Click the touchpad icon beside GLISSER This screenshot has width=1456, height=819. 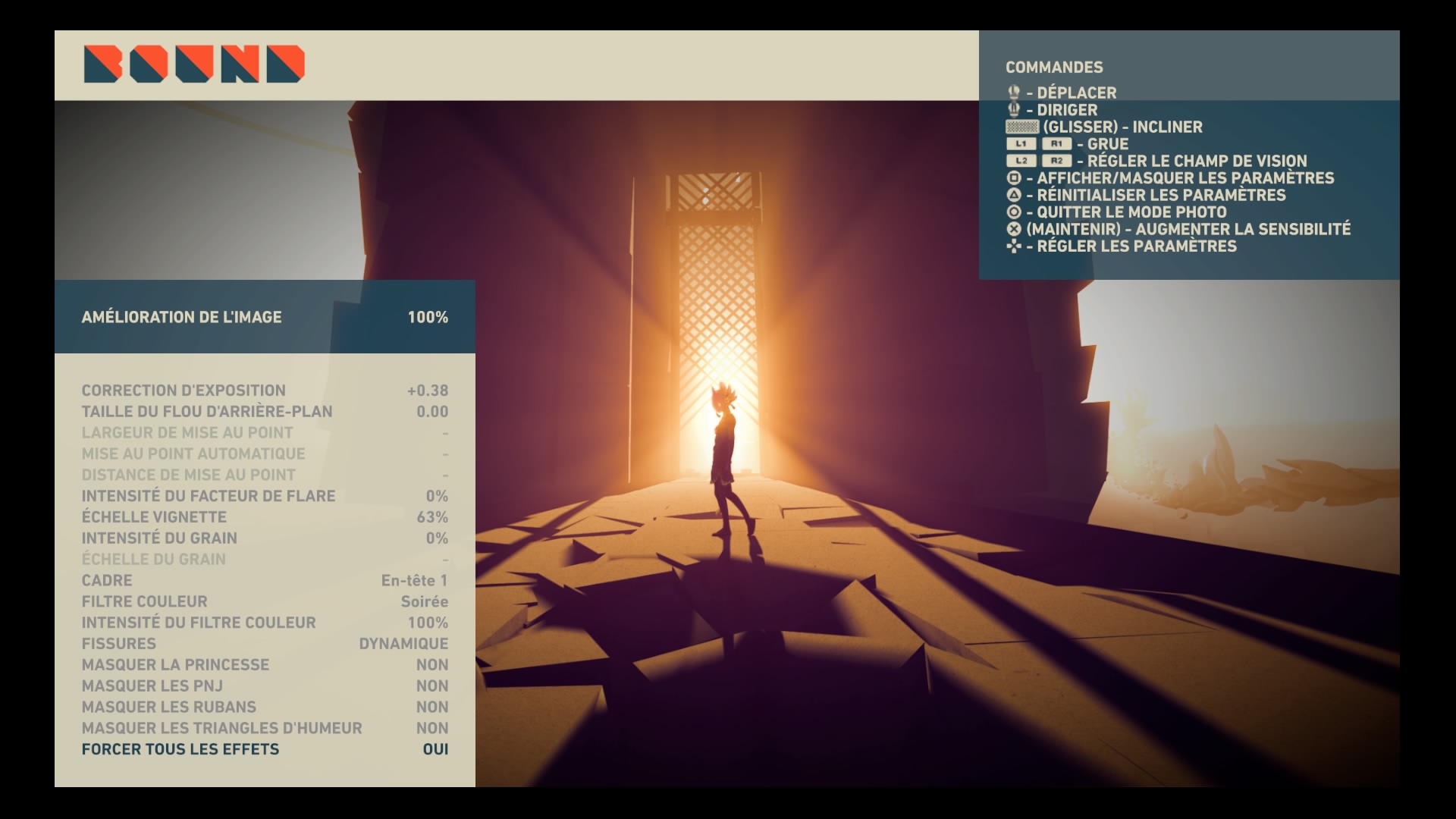(1021, 127)
